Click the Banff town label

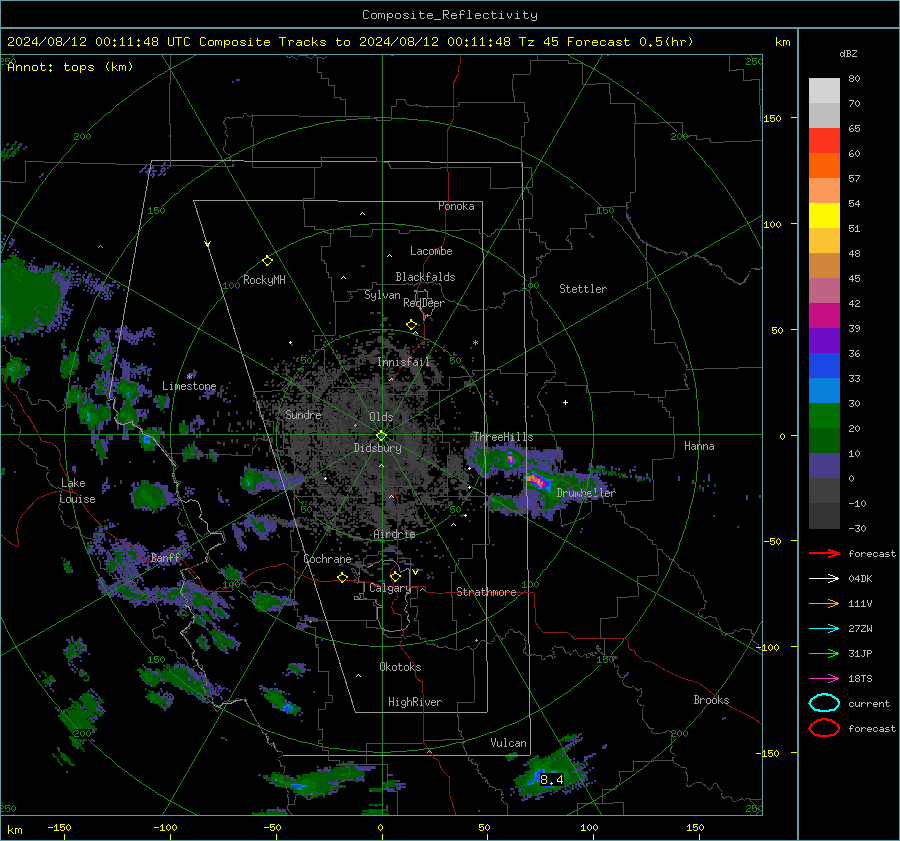point(165,558)
